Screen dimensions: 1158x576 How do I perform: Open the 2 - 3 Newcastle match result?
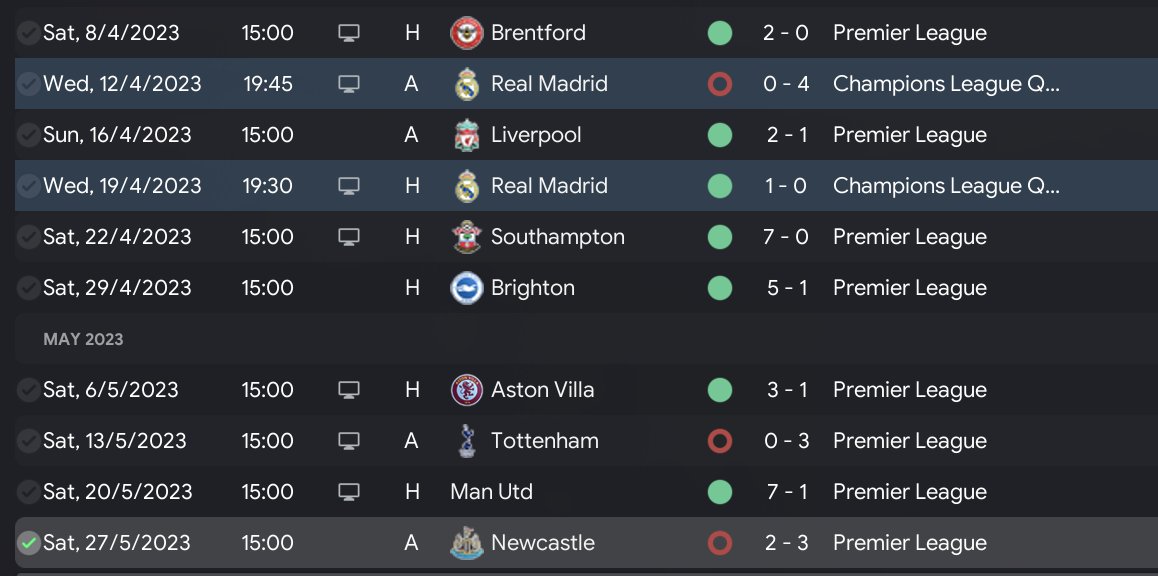pos(786,543)
